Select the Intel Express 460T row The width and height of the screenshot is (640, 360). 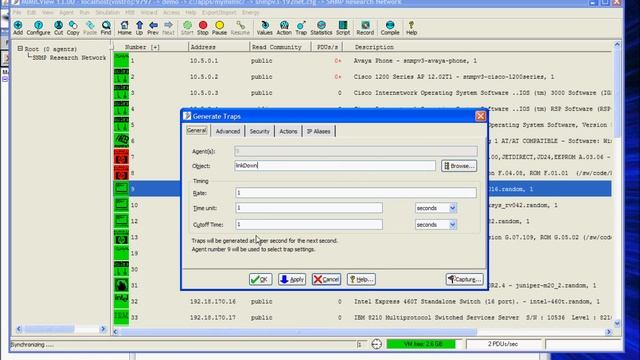pos(477,302)
